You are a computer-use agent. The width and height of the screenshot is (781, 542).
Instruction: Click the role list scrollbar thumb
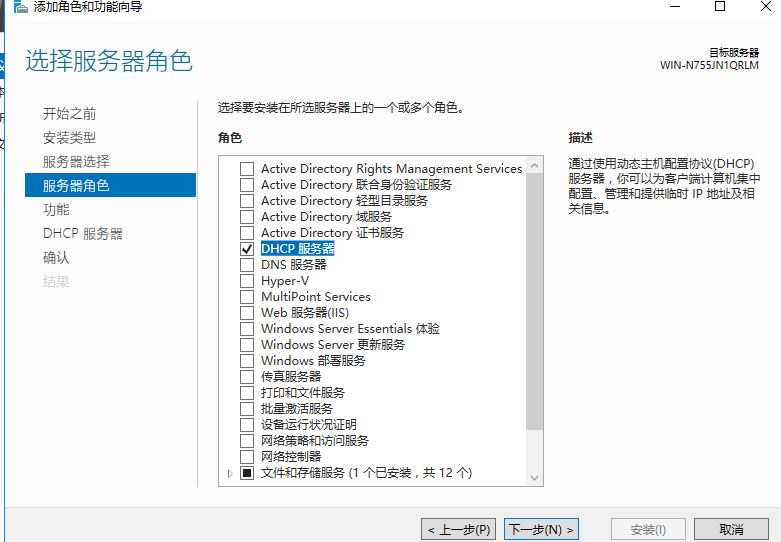(x=534, y=301)
